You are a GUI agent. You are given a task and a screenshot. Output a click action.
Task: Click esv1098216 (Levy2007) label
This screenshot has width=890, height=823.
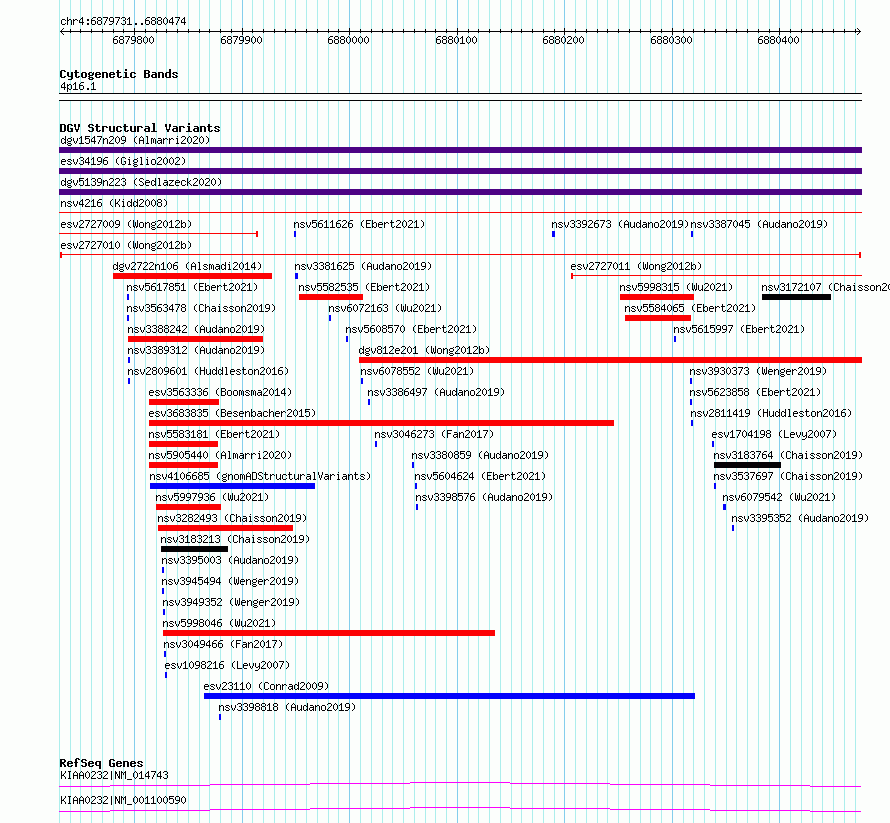pyautogui.click(x=227, y=665)
